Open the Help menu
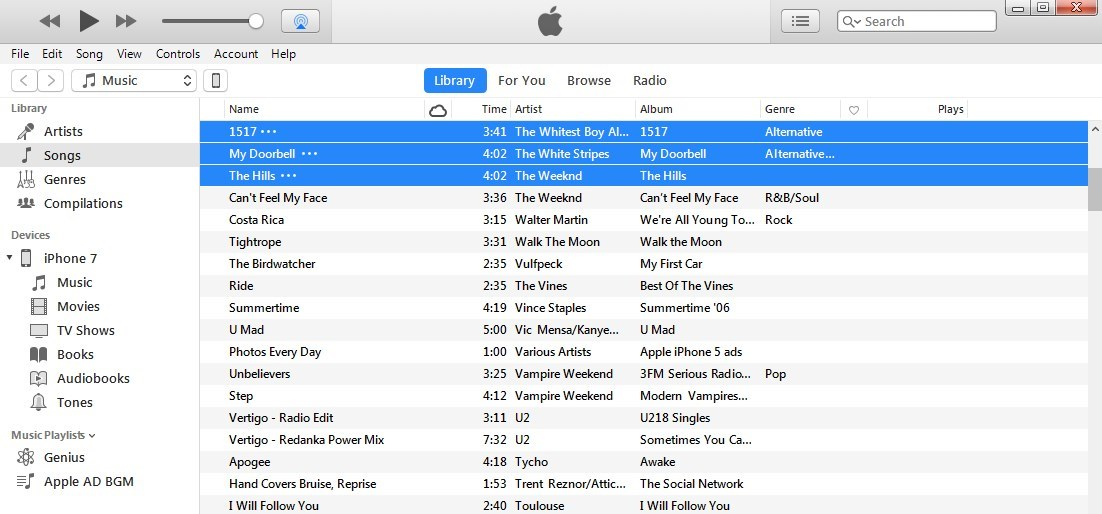This screenshot has height=514, width=1102. pyautogui.click(x=283, y=53)
